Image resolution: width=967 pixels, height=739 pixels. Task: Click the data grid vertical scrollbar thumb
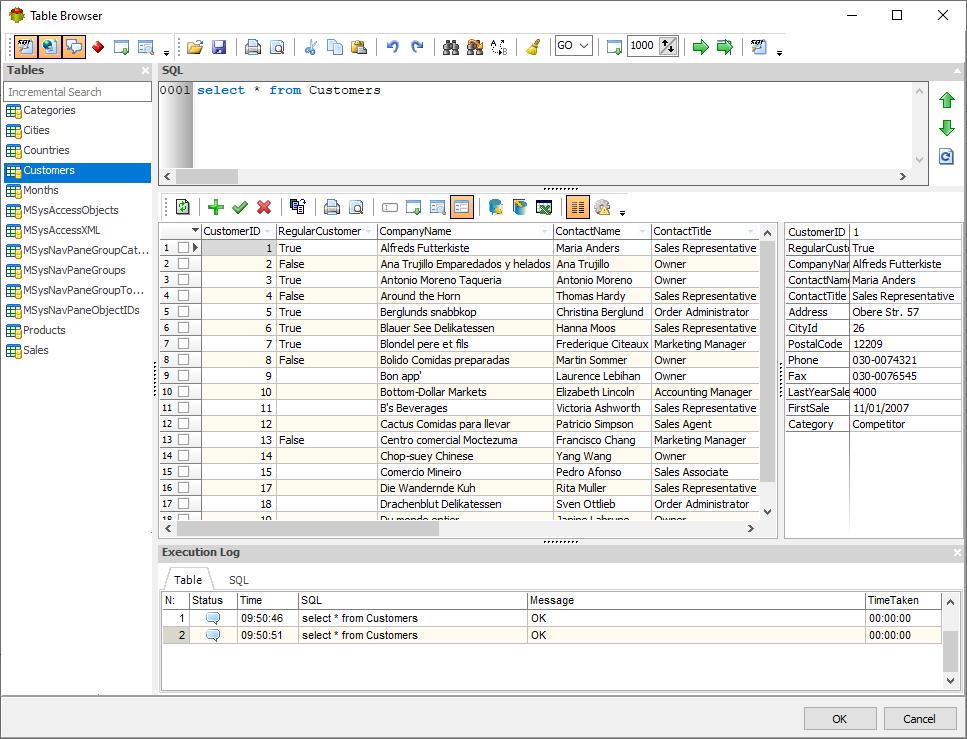(x=767, y=361)
